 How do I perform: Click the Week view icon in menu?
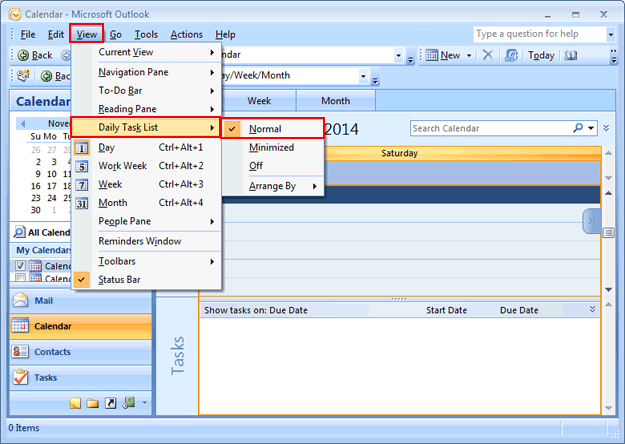coord(82,185)
